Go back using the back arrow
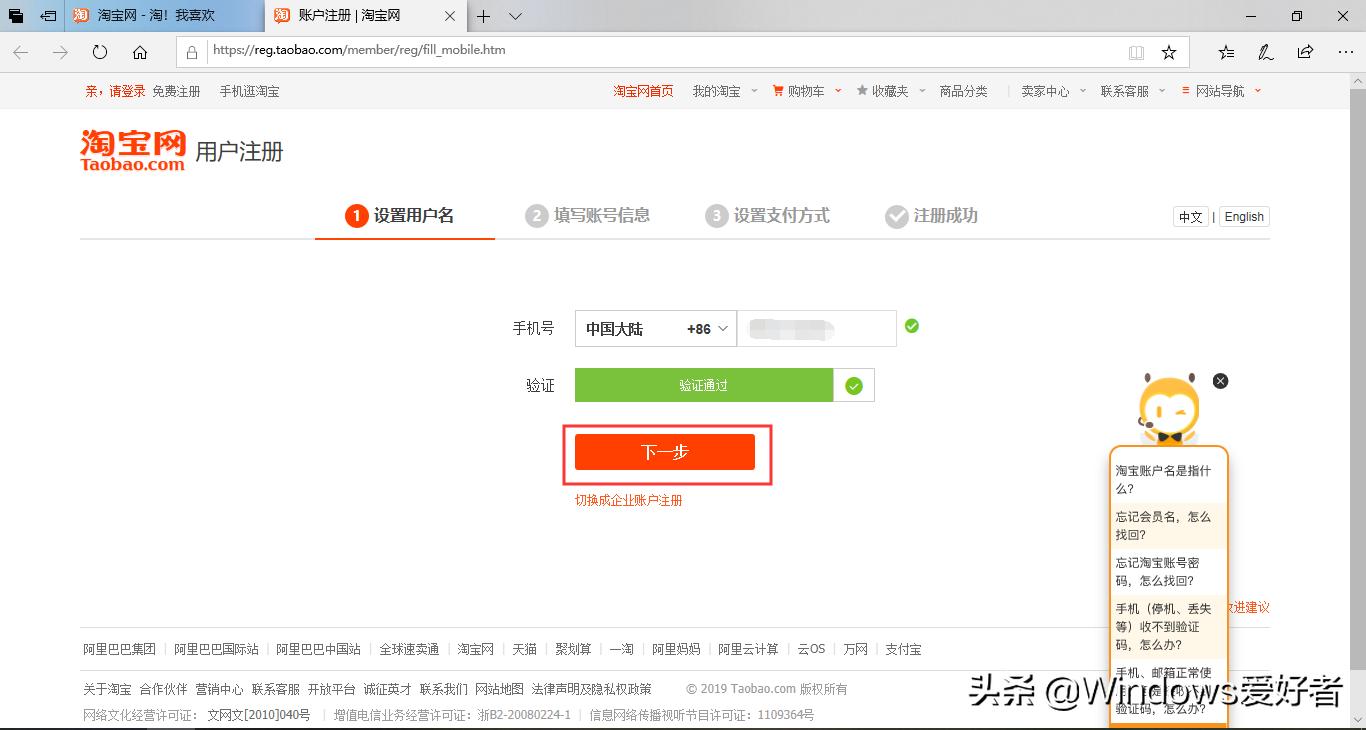The image size is (1366, 730). 20,52
